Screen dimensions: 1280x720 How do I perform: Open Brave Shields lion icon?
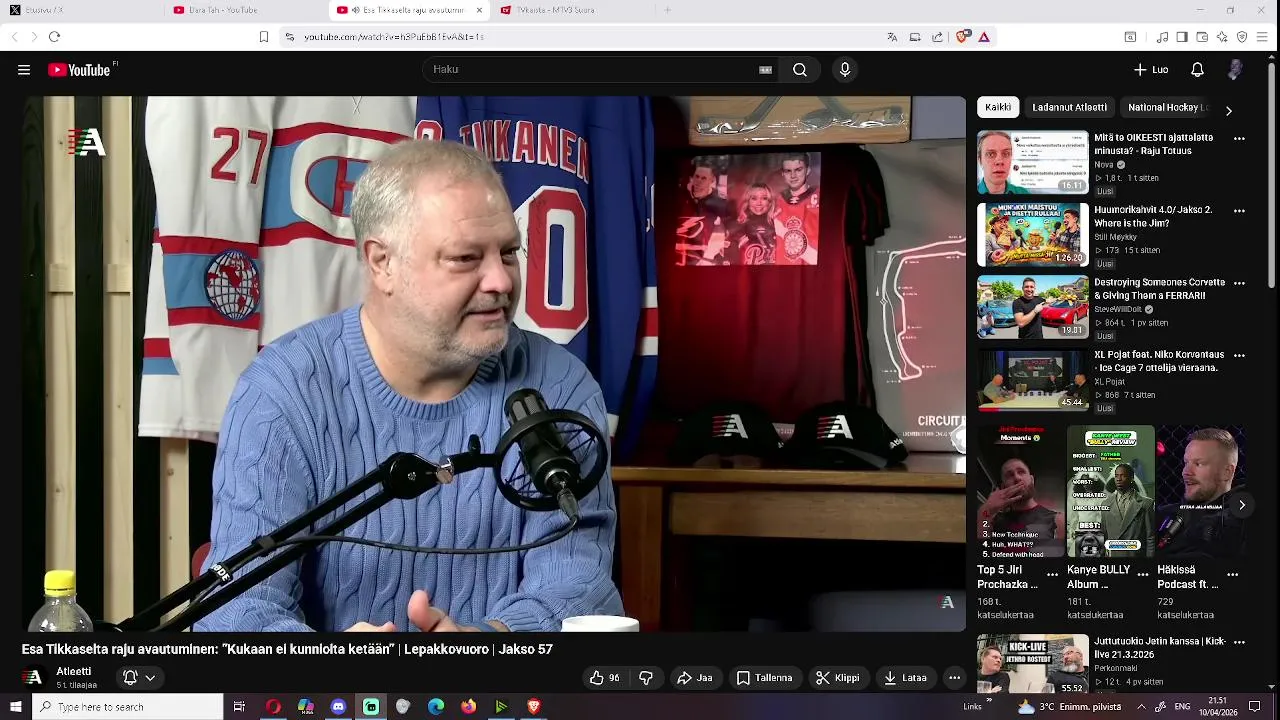[x=962, y=37]
